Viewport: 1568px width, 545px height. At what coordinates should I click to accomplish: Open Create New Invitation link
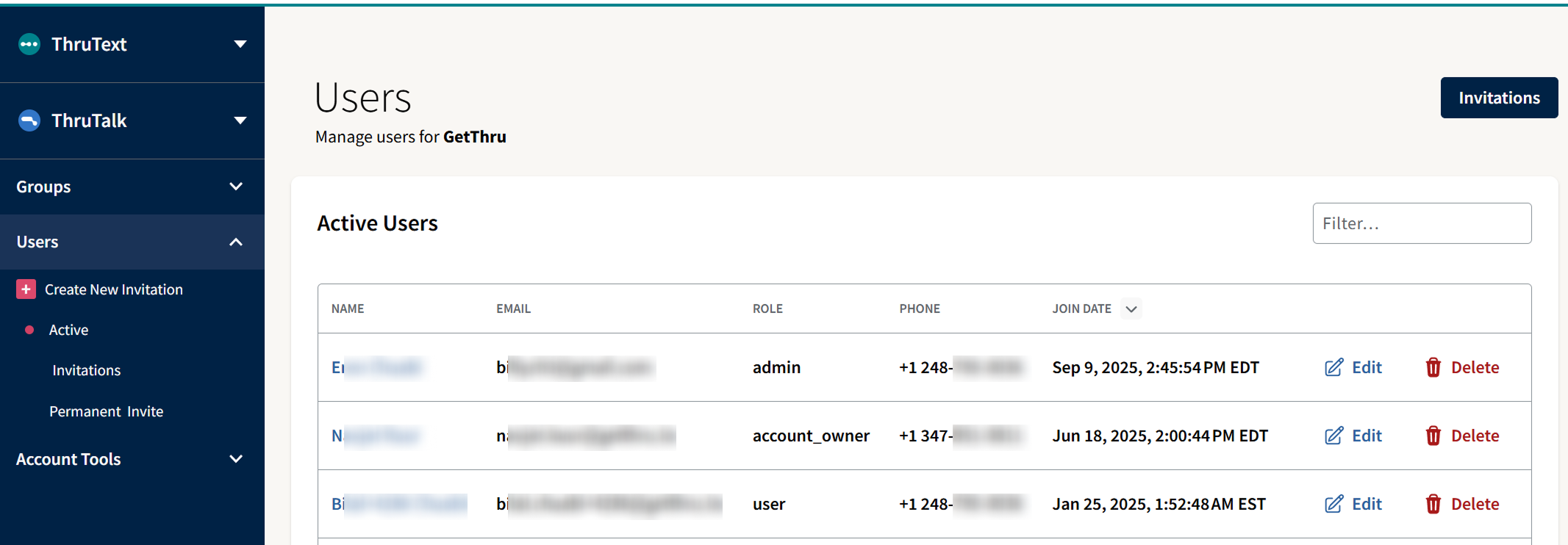[114, 289]
